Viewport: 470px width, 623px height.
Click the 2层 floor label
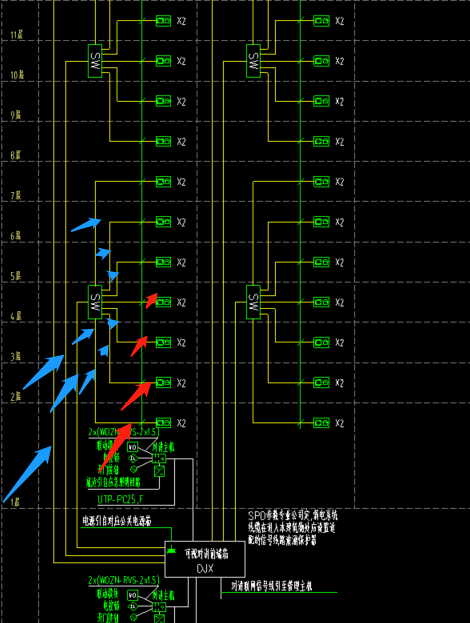[15, 397]
